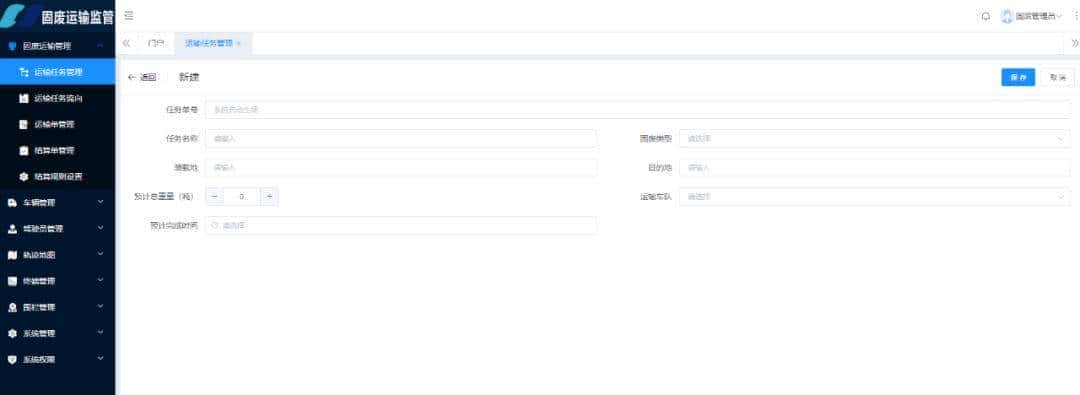Click the 轨迹地图 map icon

[x=12, y=255]
